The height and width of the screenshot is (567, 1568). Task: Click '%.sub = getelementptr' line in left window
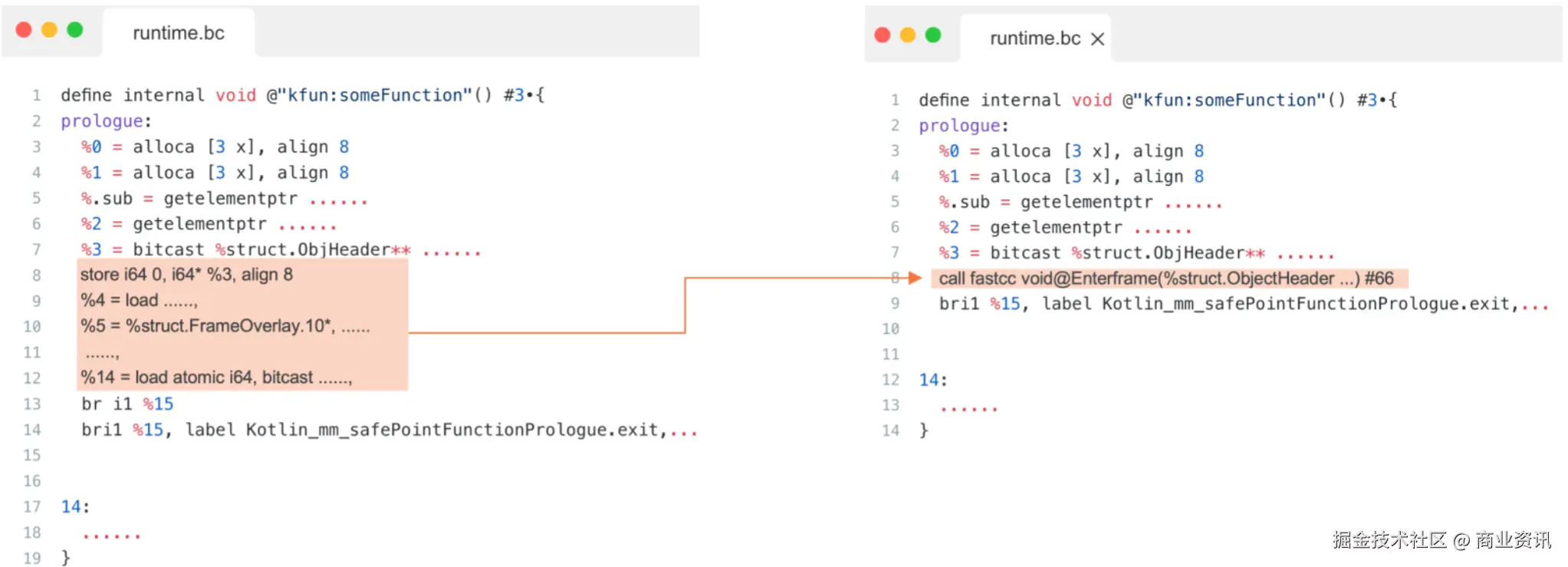click(x=224, y=199)
